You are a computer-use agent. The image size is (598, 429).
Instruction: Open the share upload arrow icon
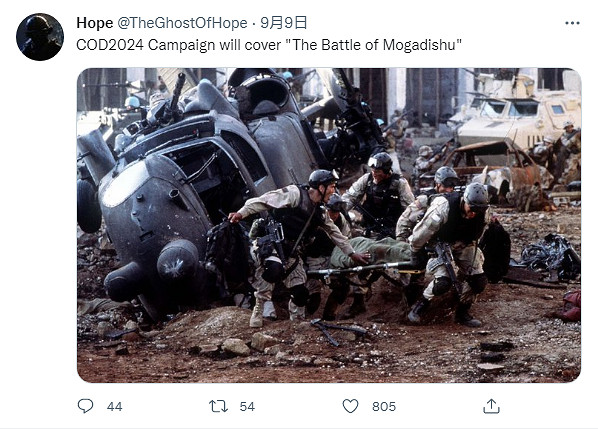491,406
